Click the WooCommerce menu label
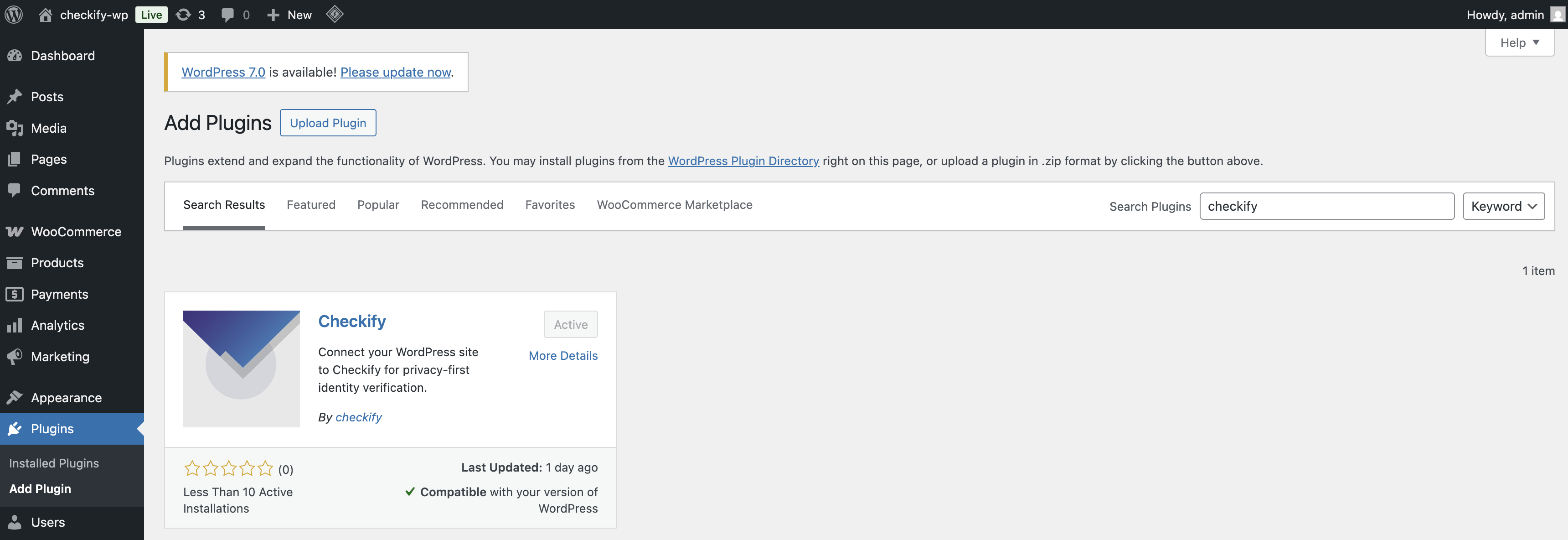 point(76,232)
